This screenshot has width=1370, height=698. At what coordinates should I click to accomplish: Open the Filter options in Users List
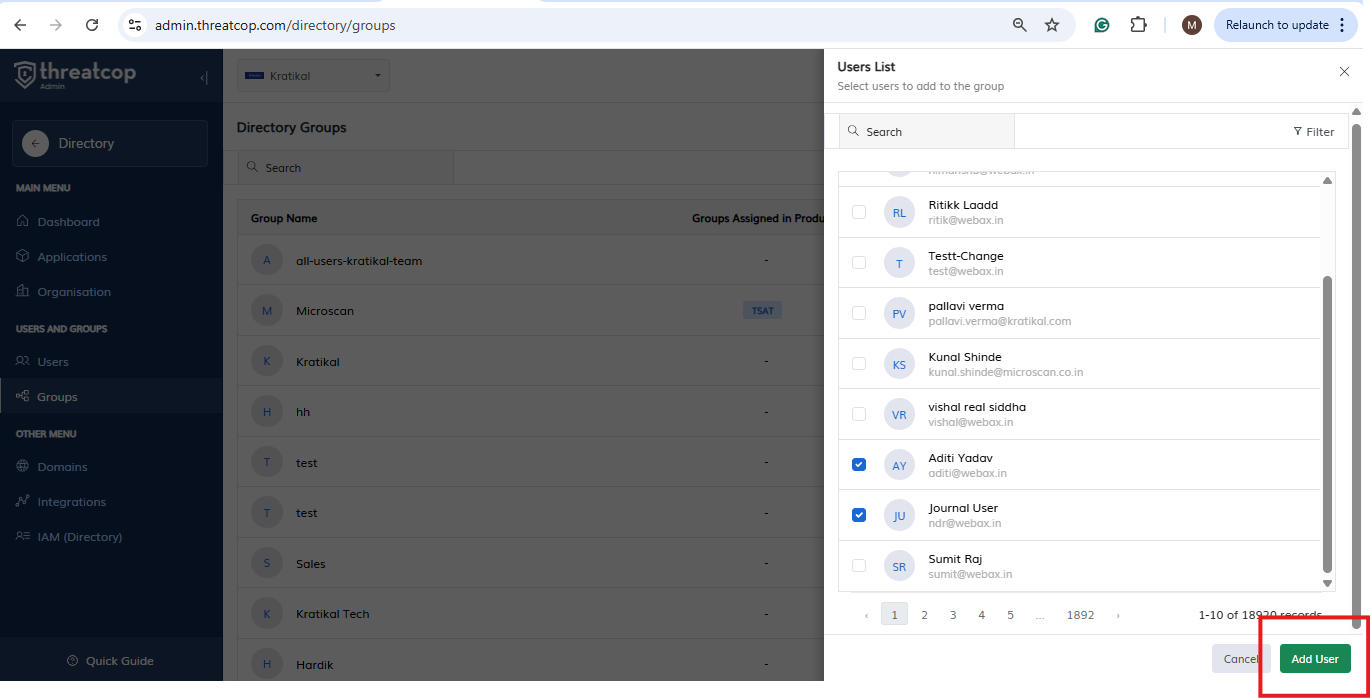click(1313, 132)
